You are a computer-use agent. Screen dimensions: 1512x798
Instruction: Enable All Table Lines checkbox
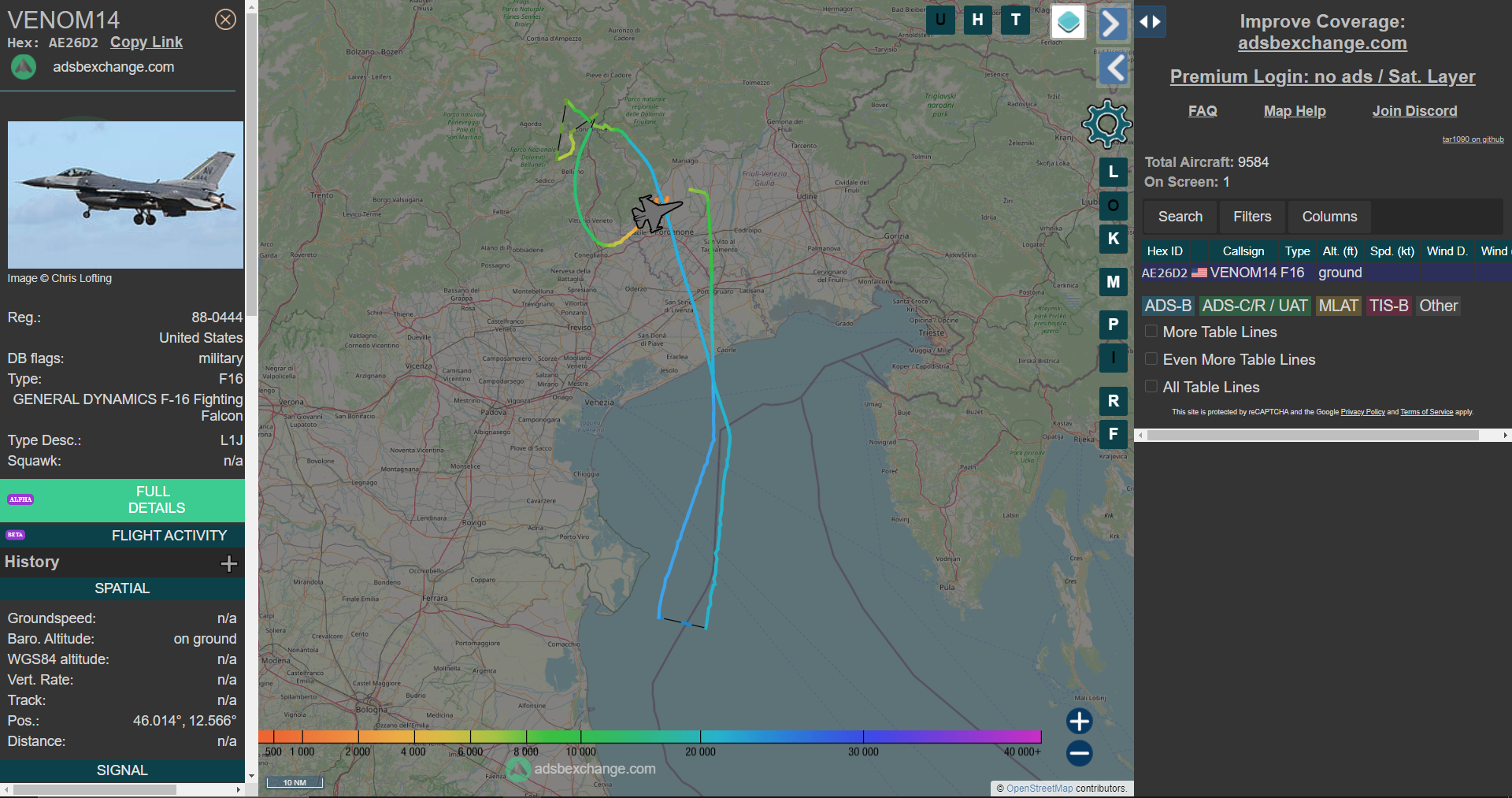(x=1151, y=387)
